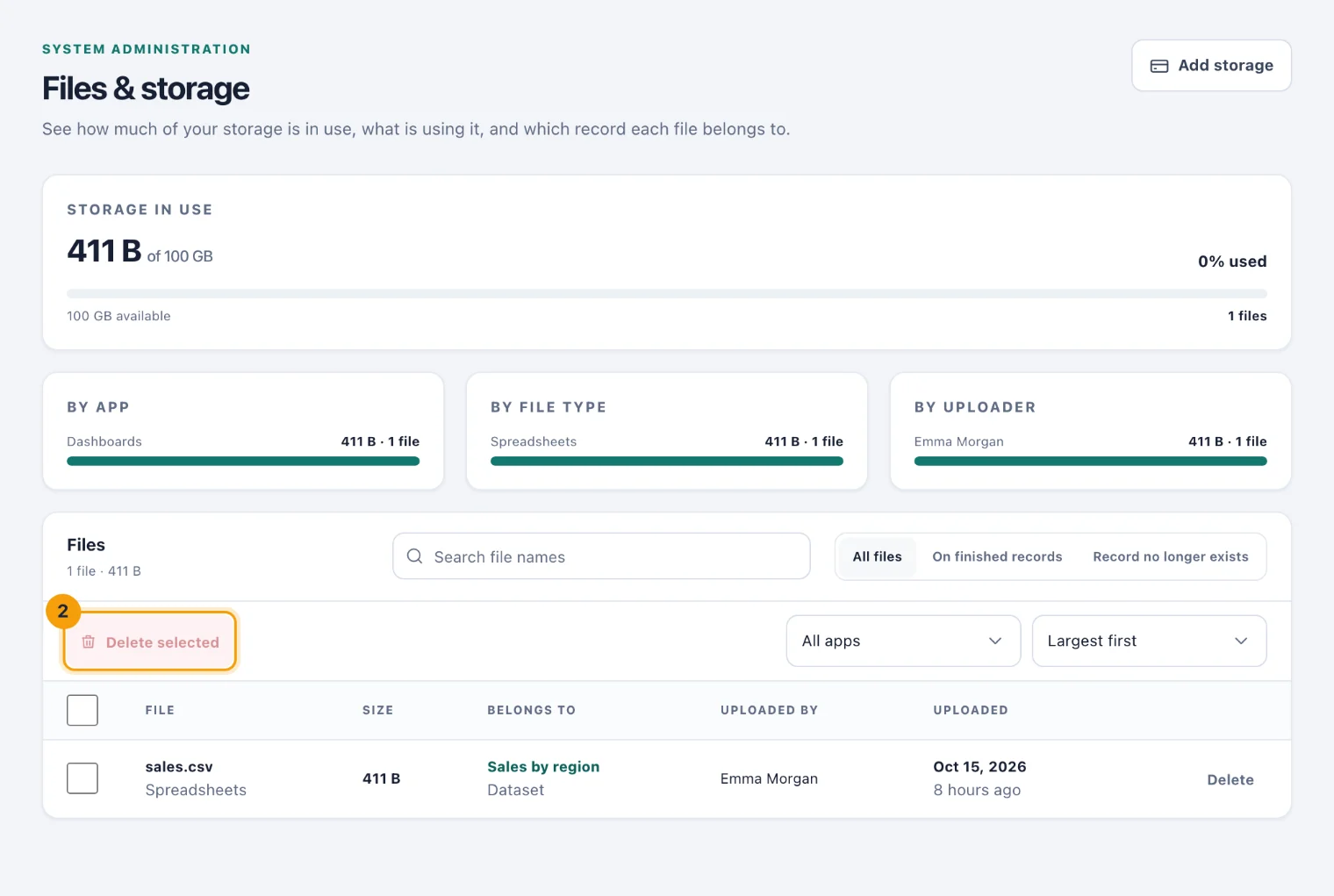1334x896 pixels.
Task: Select the Record no longer exists tab
Action: click(x=1170, y=556)
